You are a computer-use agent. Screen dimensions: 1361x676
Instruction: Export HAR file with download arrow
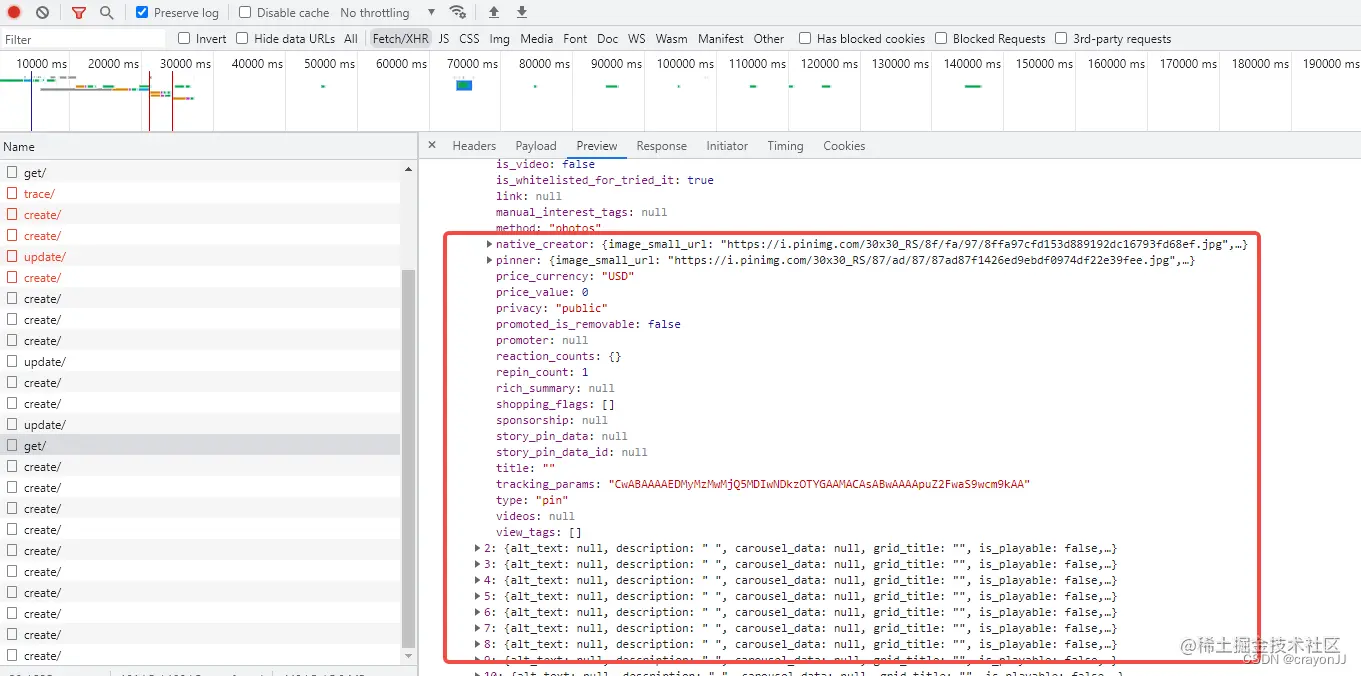pyautogui.click(x=522, y=13)
